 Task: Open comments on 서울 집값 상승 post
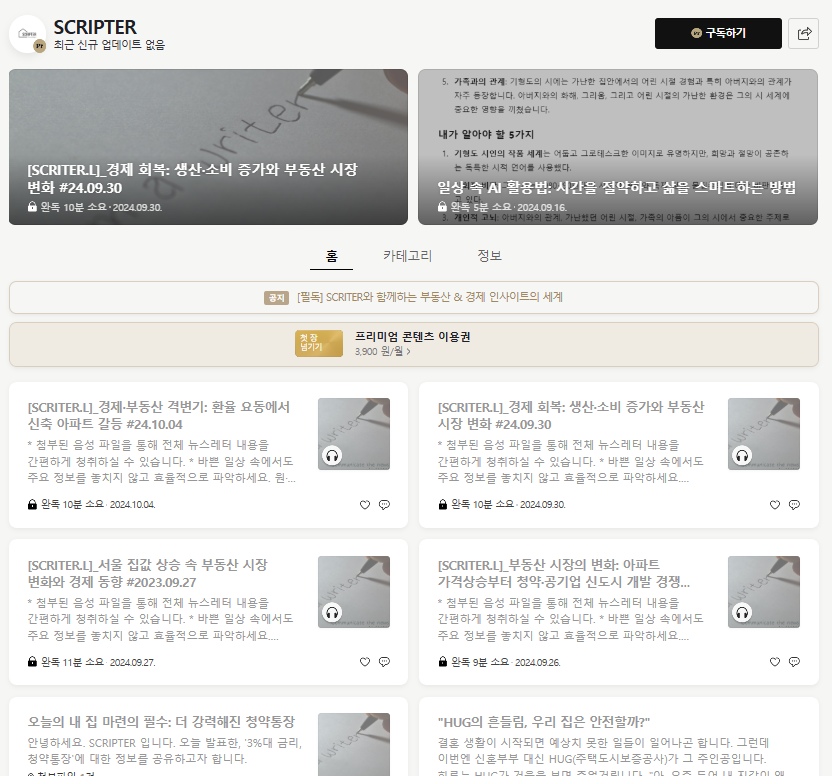pos(384,662)
